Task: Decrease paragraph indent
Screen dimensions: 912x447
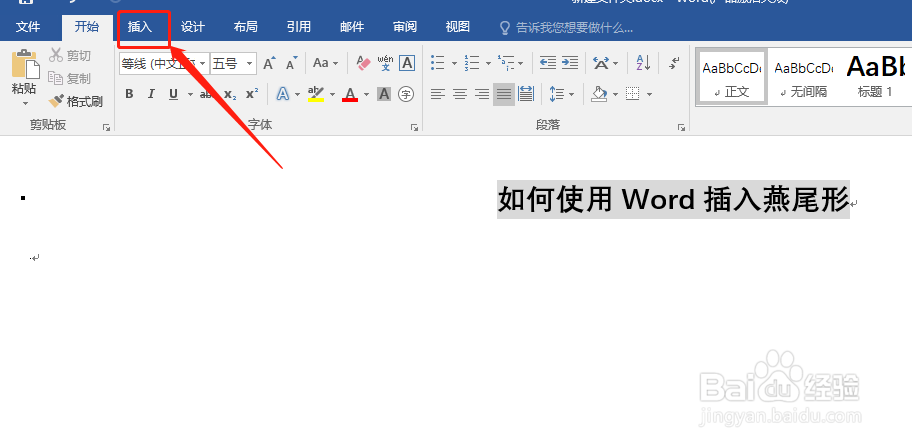Action: pos(548,63)
